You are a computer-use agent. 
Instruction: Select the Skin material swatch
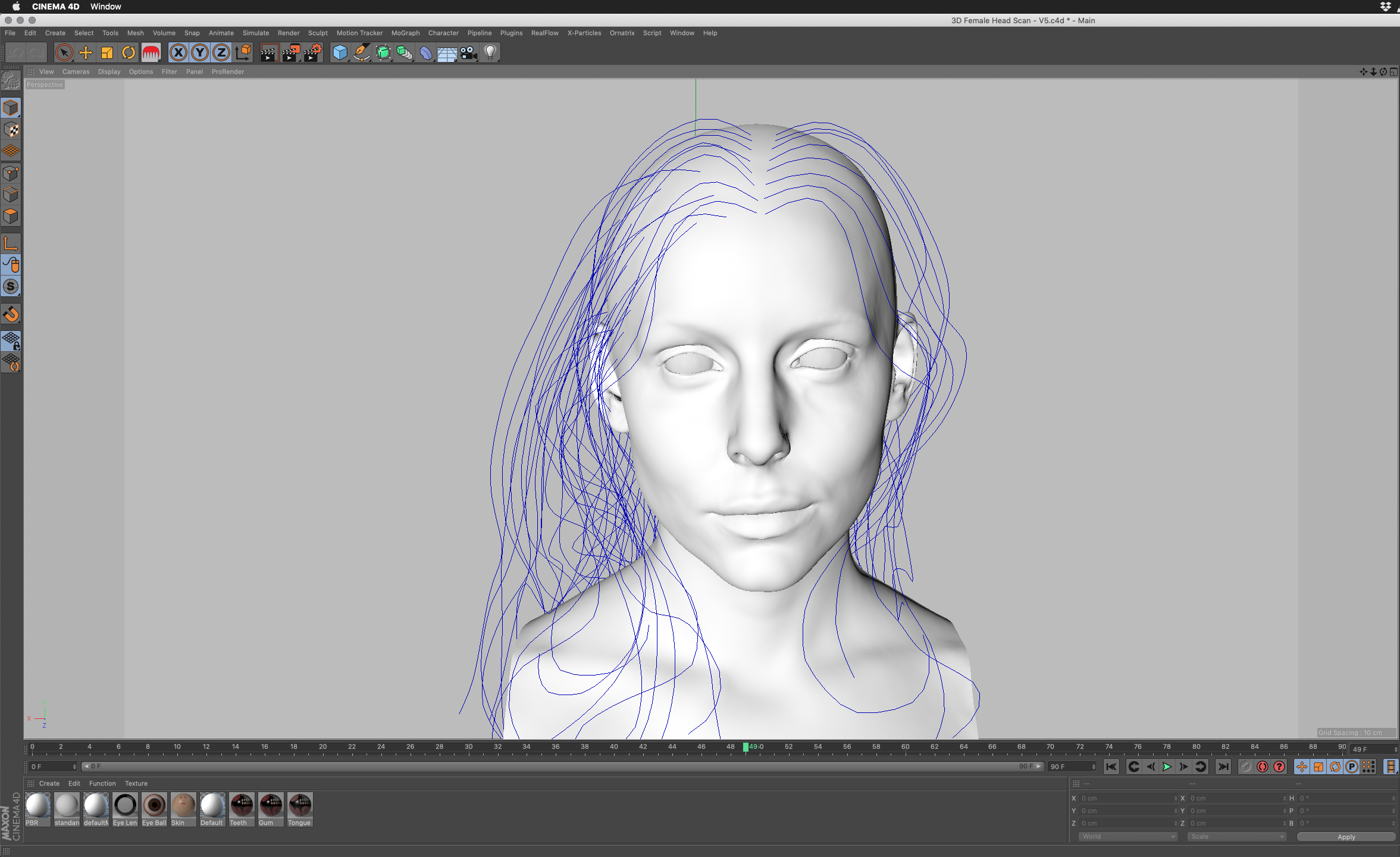click(183, 806)
